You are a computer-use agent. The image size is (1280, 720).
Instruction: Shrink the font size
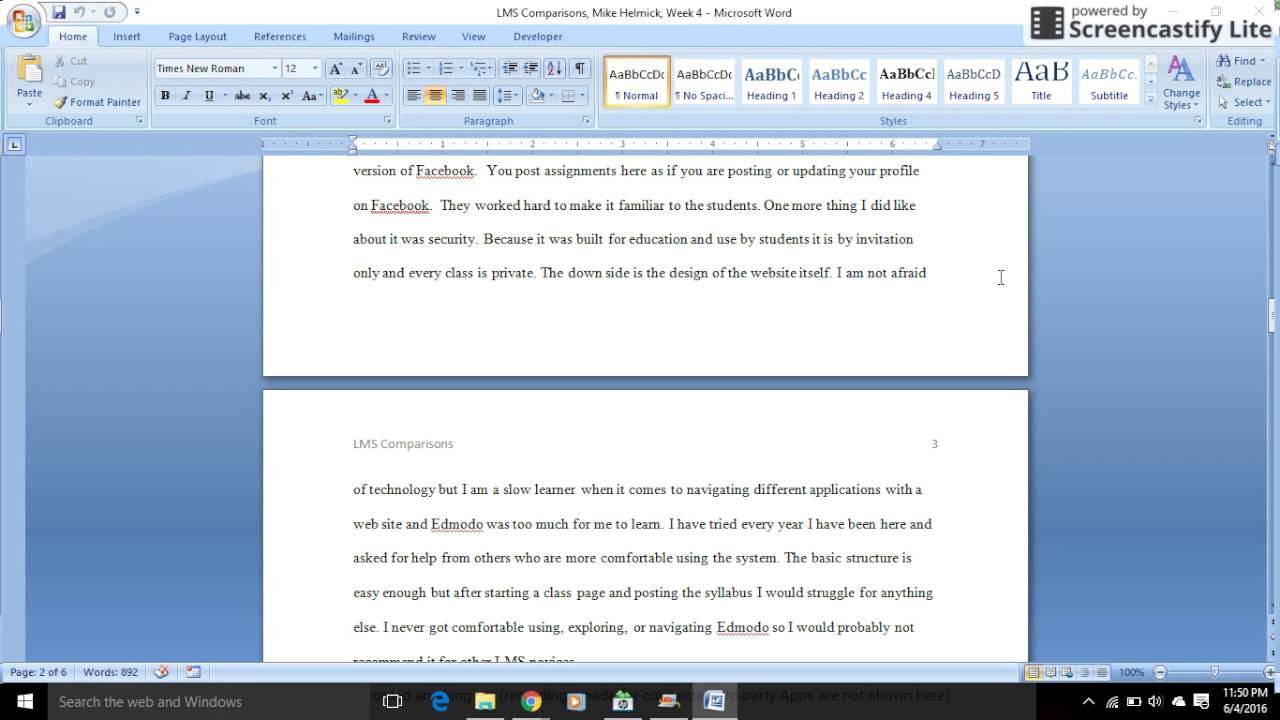pos(356,68)
